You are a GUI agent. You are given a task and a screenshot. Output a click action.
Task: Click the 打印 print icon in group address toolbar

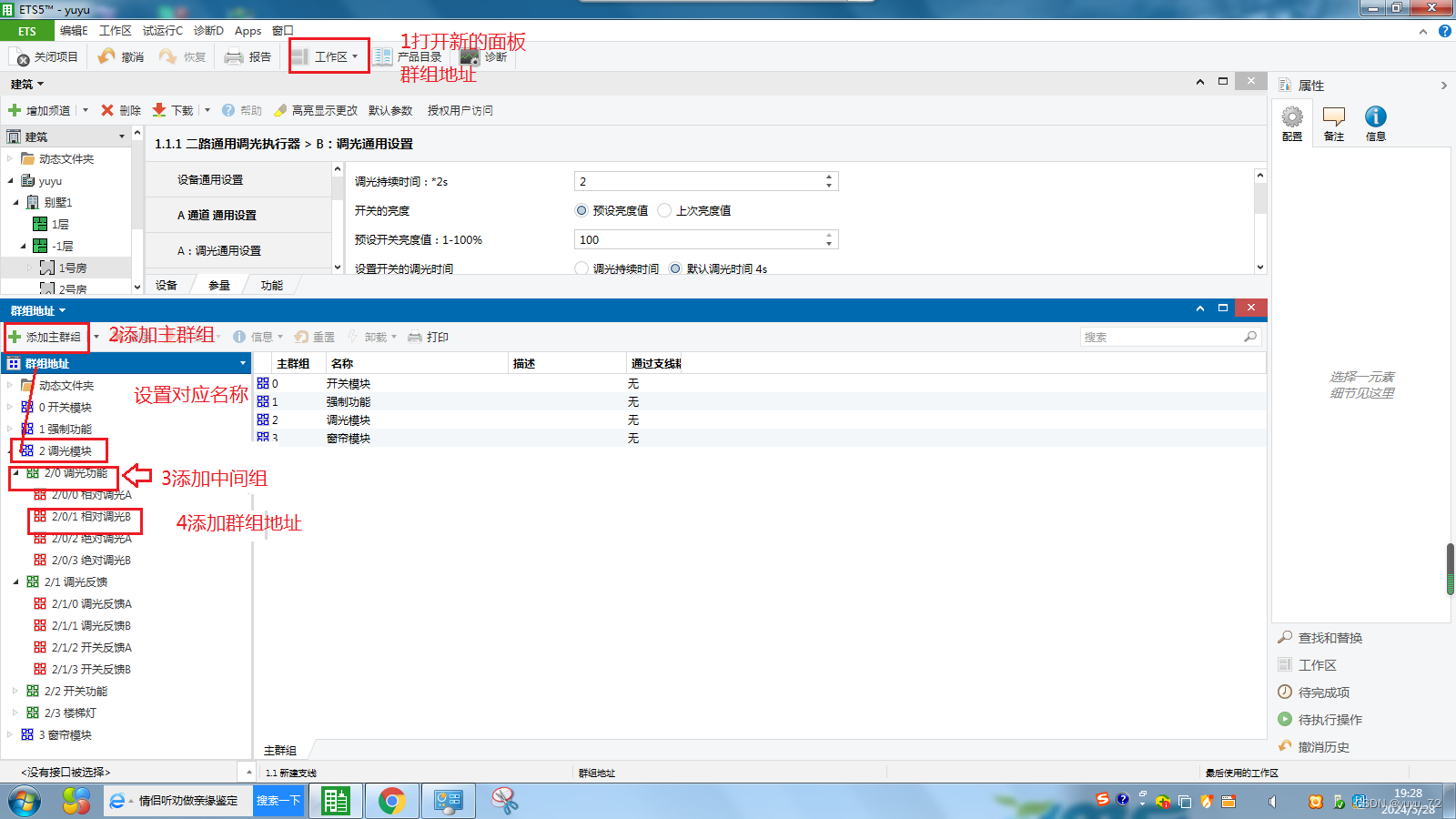pos(415,337)
